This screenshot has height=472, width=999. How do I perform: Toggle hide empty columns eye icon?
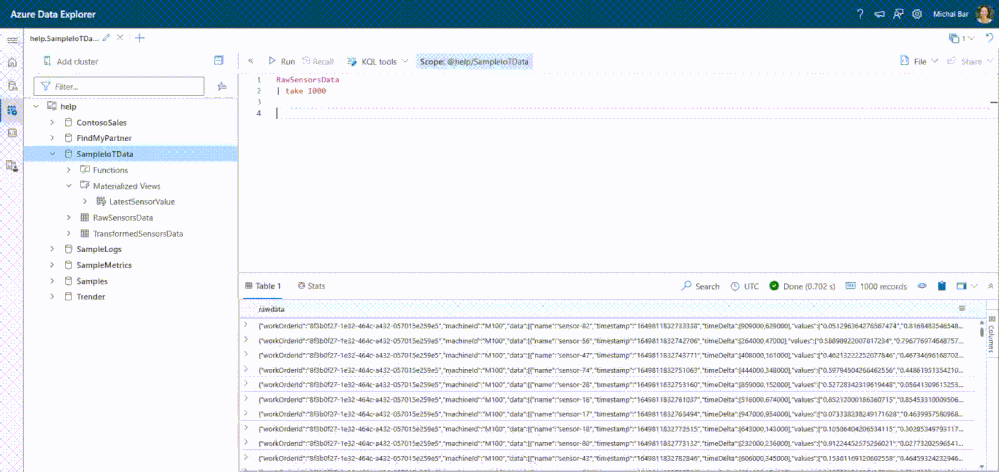921,286
